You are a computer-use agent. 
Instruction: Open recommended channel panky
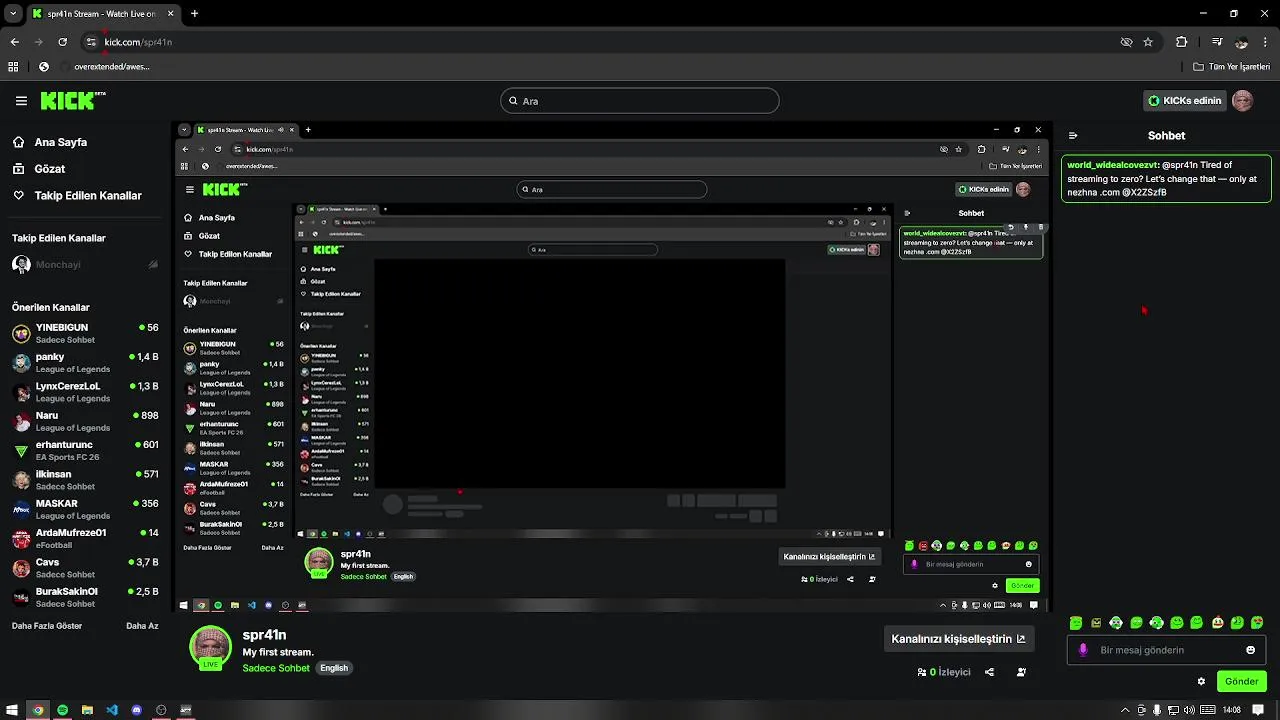pyautogui.click(x=85, y=362)
